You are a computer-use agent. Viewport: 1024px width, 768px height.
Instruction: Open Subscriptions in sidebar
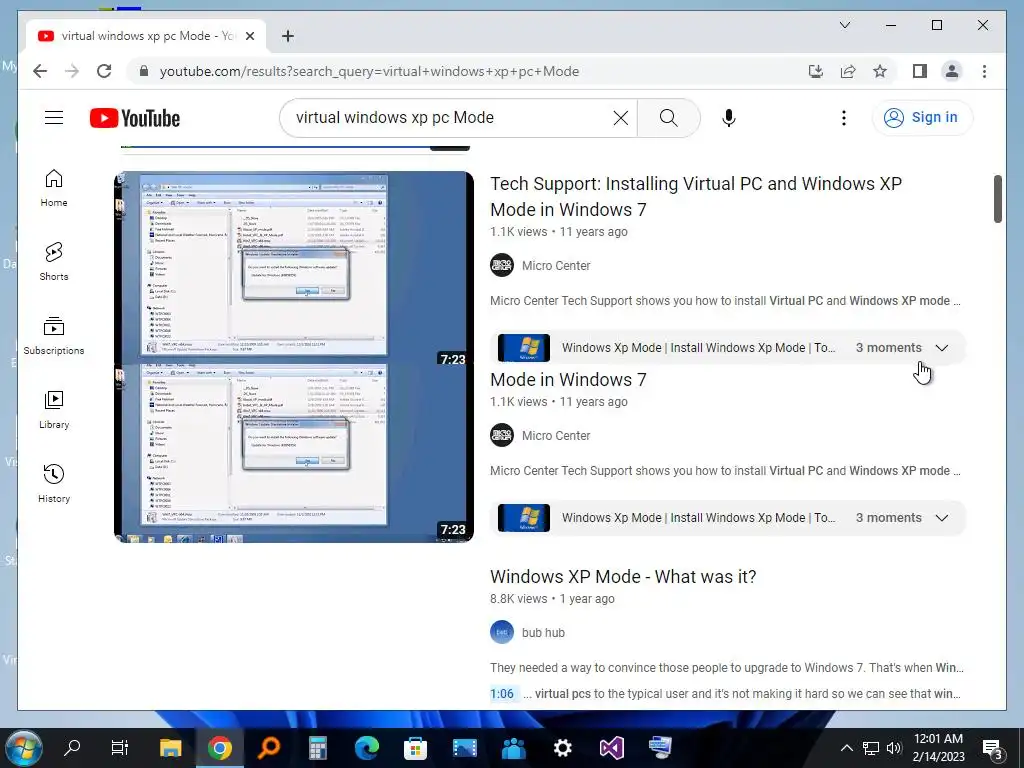(54, 336)
